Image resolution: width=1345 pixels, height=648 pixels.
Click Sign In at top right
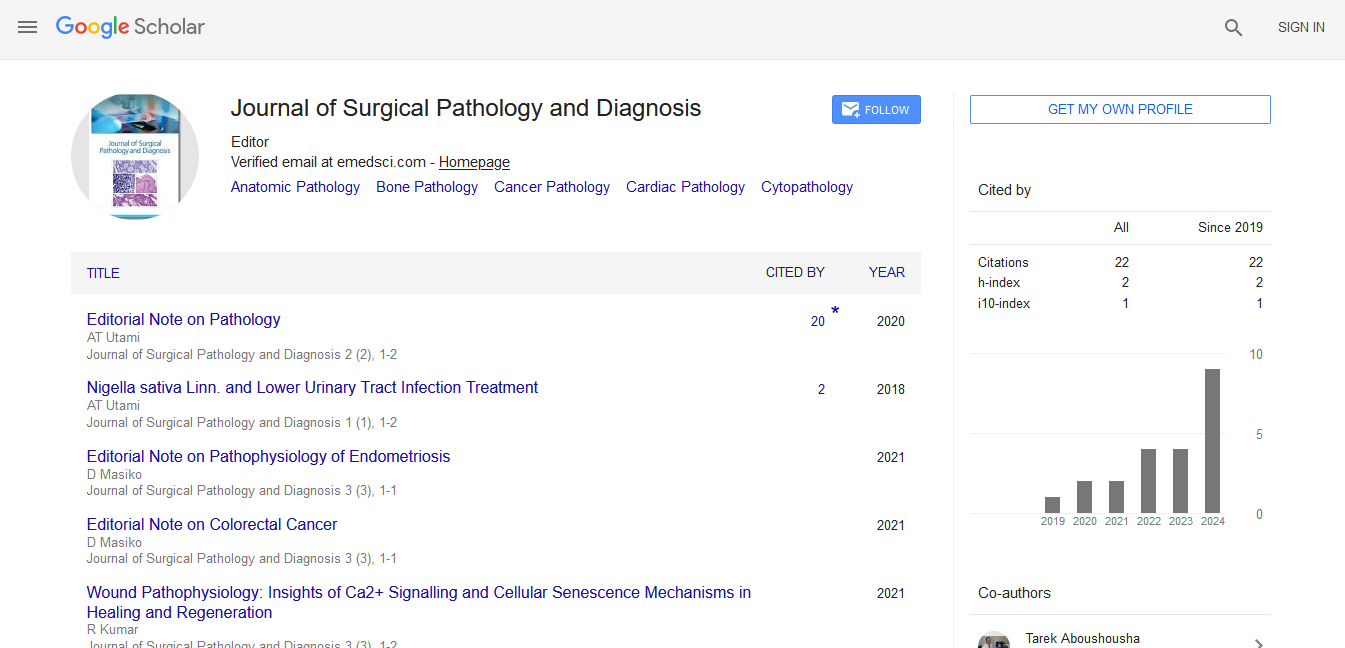1300,28
